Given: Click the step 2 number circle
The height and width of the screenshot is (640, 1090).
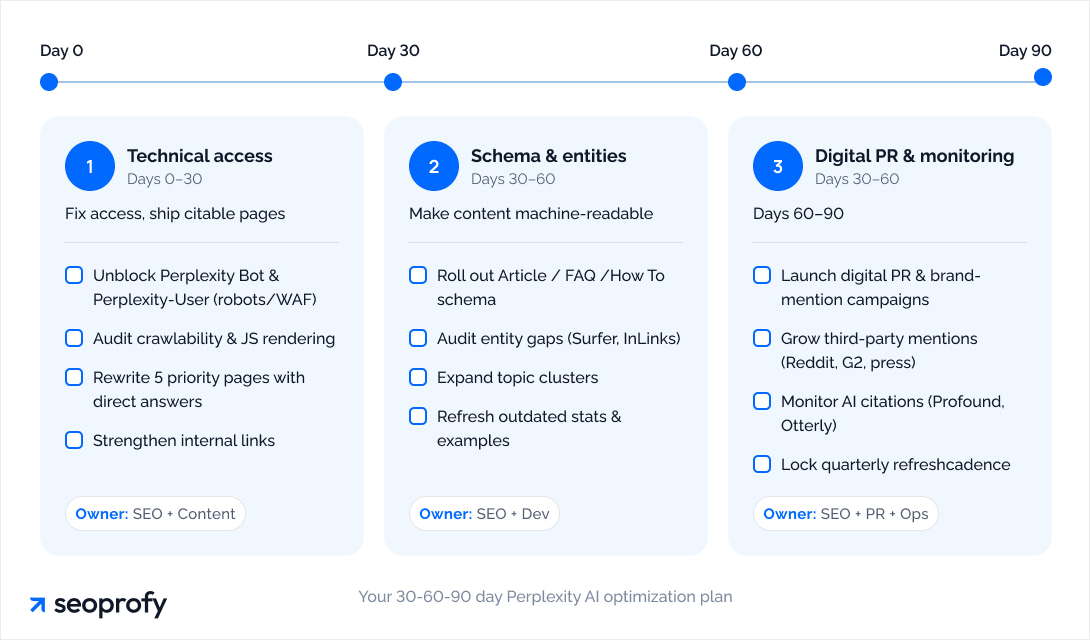Looking at the screenshot, I should point(434,166).
